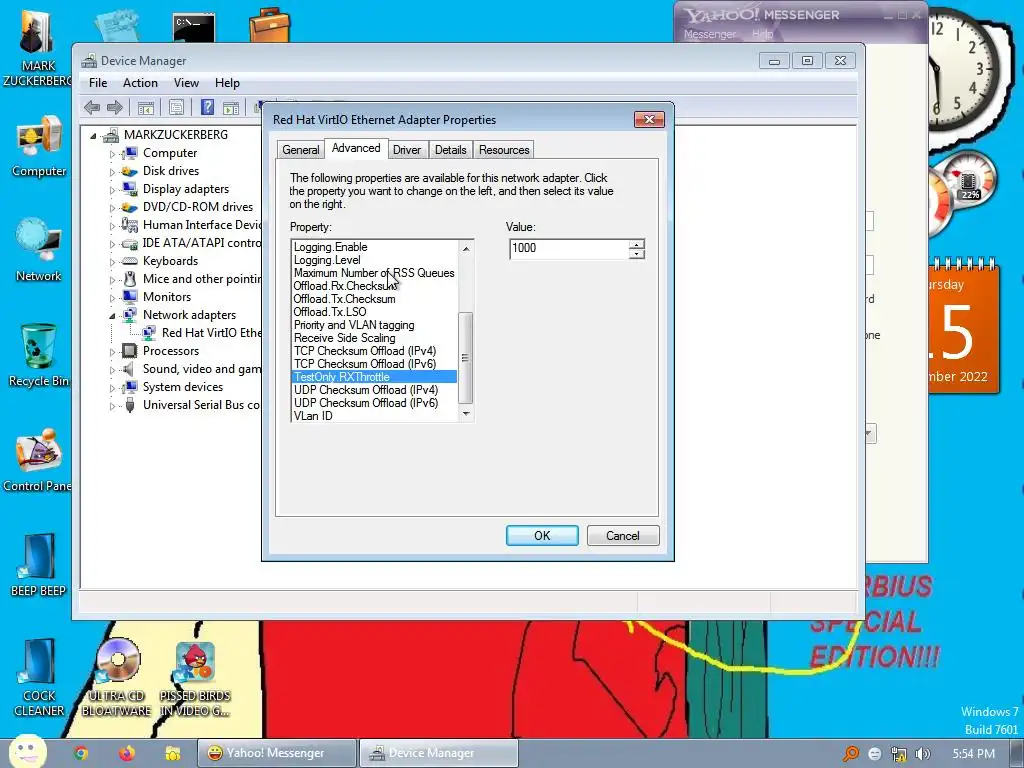This screenshot has width=1024, height=768.
Task: Expand the System devices node
Action: pyautogui.click(x=112, y=388)
